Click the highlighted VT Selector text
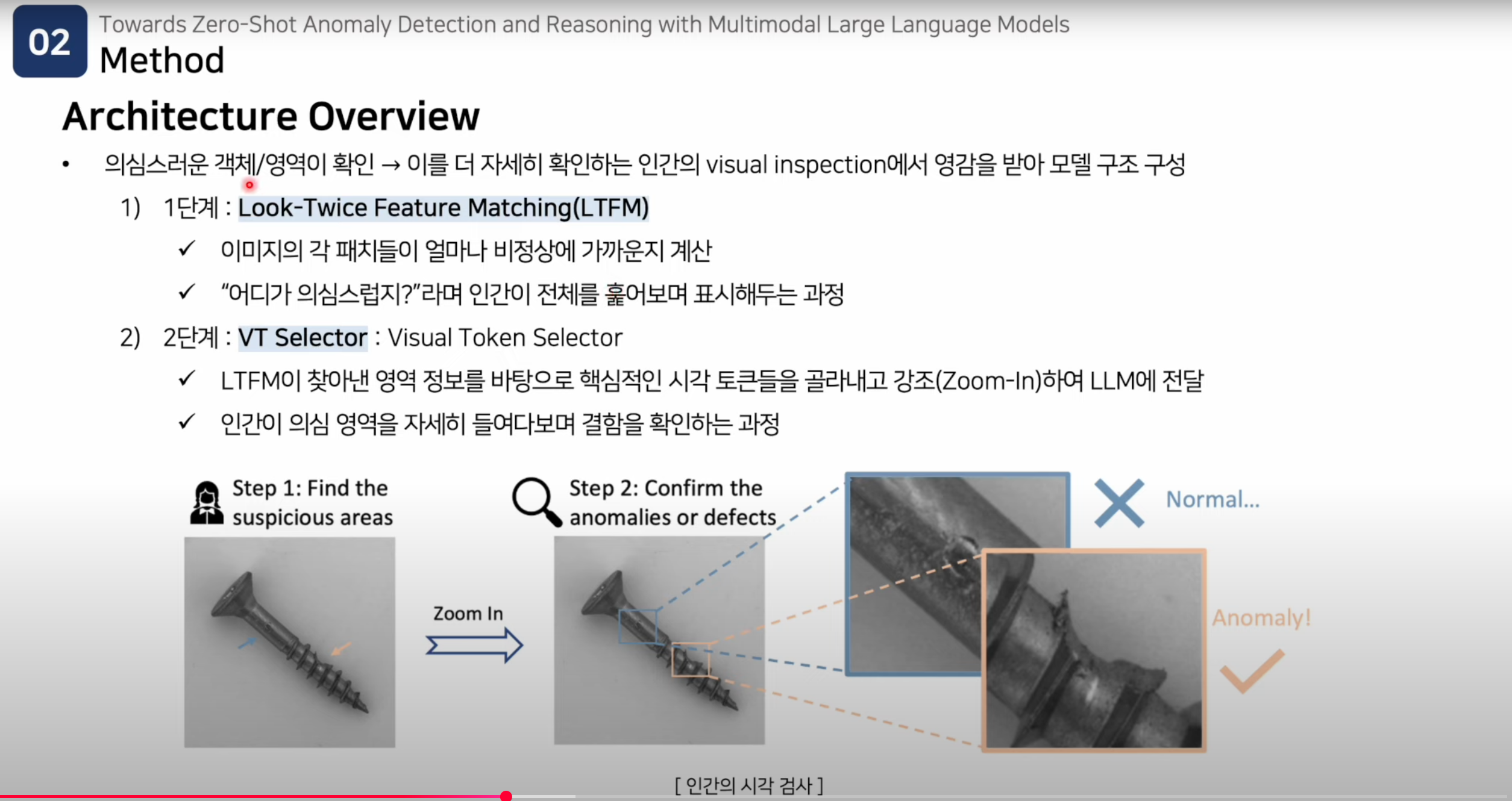Screen dimensions: 1512x801 [303, 338]
